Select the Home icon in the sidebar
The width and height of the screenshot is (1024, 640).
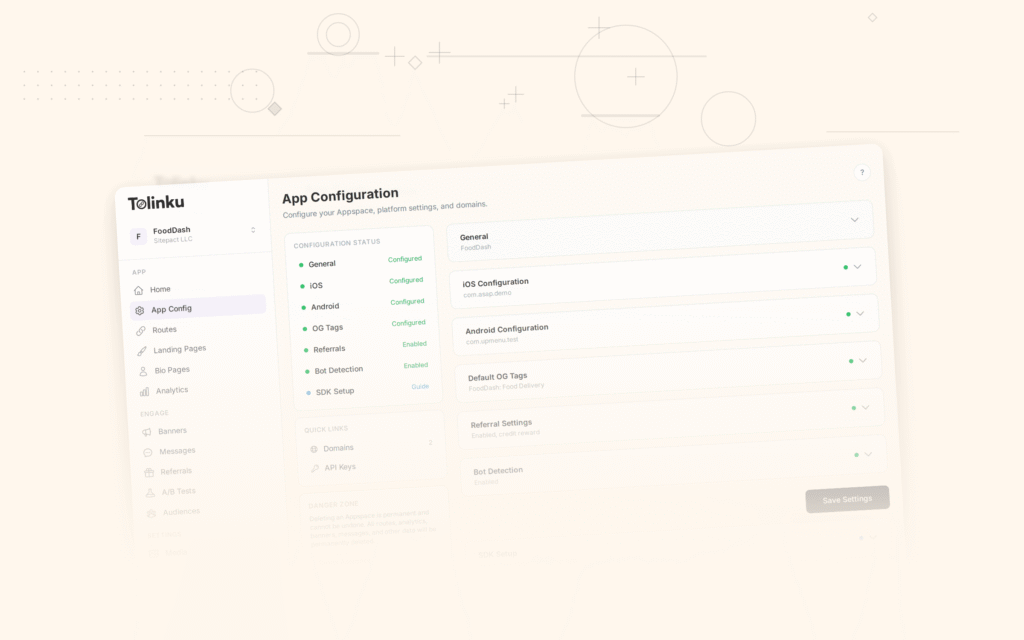point(138,289)
